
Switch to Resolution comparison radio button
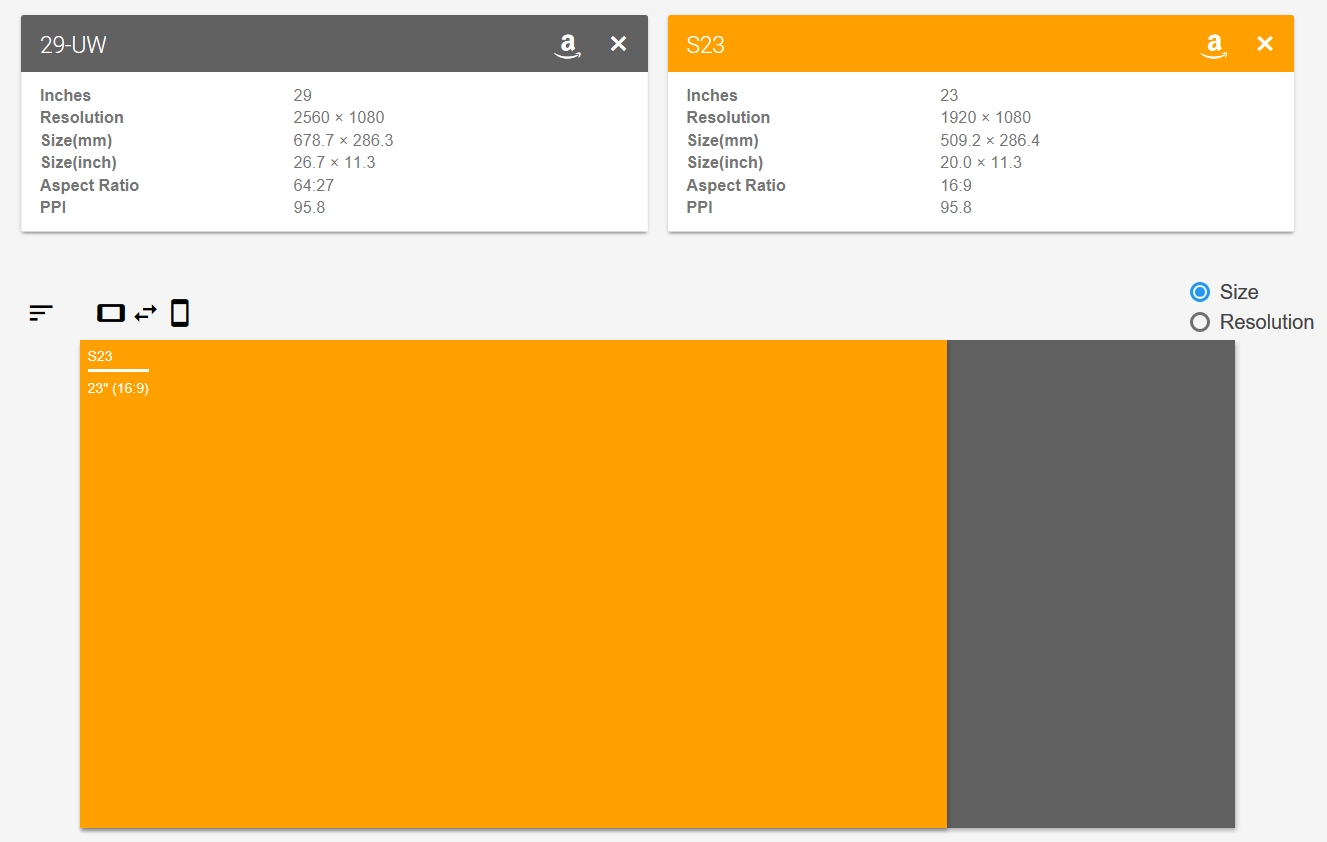click(x=1200, y=322)
